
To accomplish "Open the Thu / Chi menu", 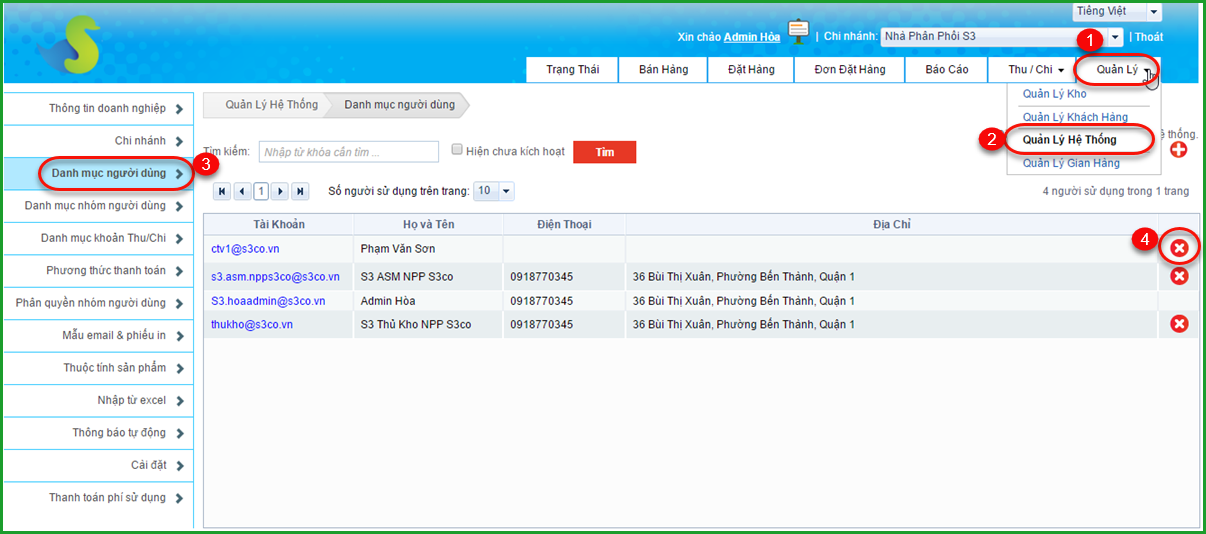I will (1036, 70).
